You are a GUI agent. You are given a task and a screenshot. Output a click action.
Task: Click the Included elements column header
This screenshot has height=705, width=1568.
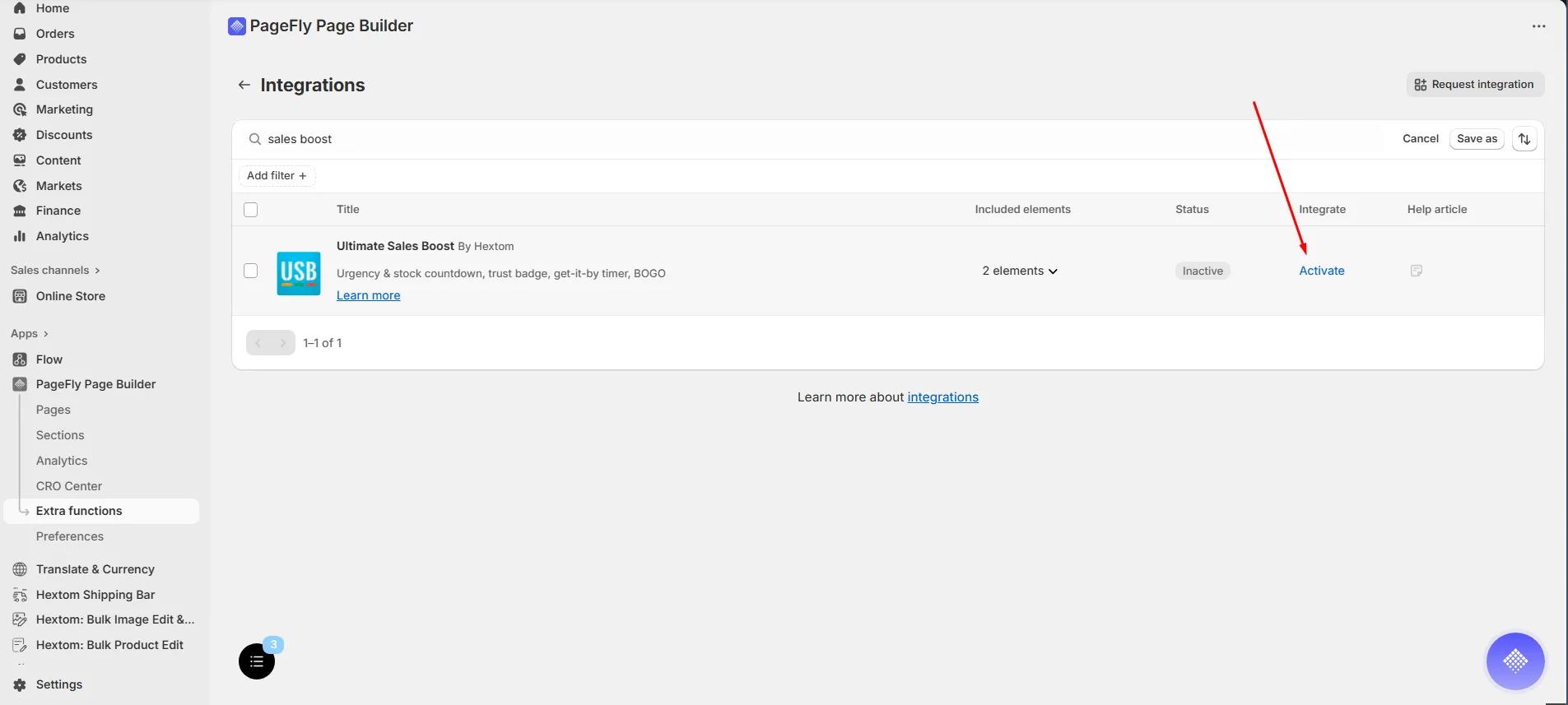point(1023,210)
